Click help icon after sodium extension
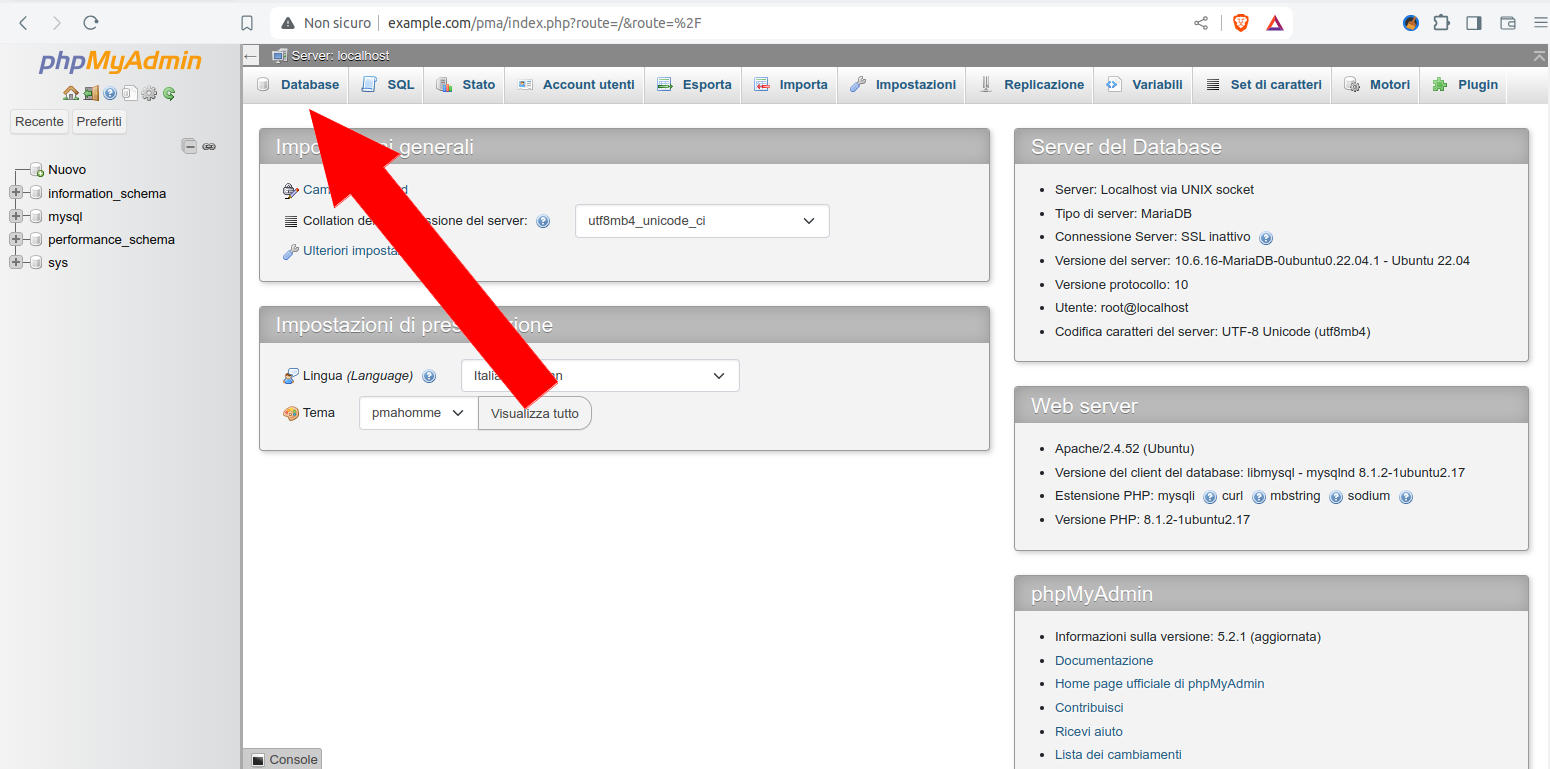Image resolution: width=1550 pixels, height=769 pixels. click(1406, 497)
